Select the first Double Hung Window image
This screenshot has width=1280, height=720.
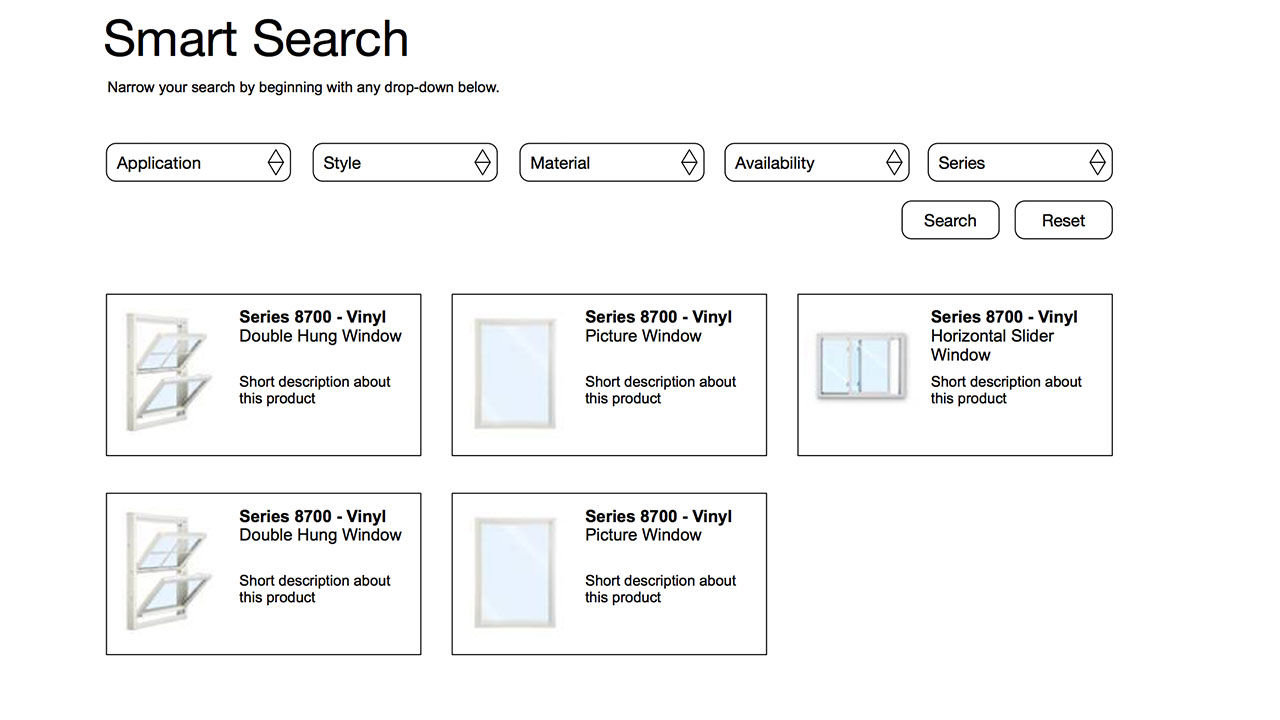[x=167, y=373]
